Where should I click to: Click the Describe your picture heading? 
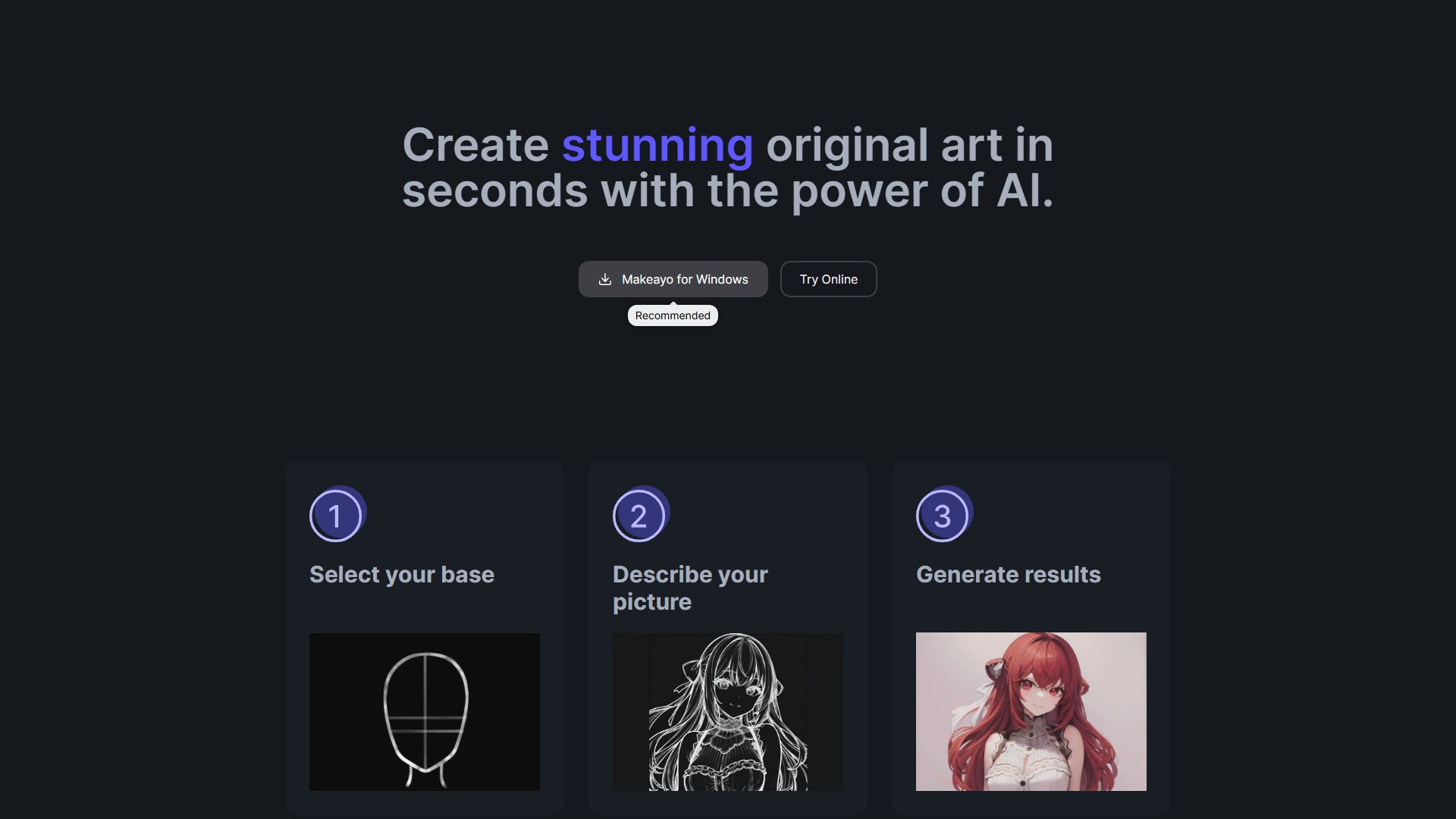pyautogui.click(x=689, y=588)
